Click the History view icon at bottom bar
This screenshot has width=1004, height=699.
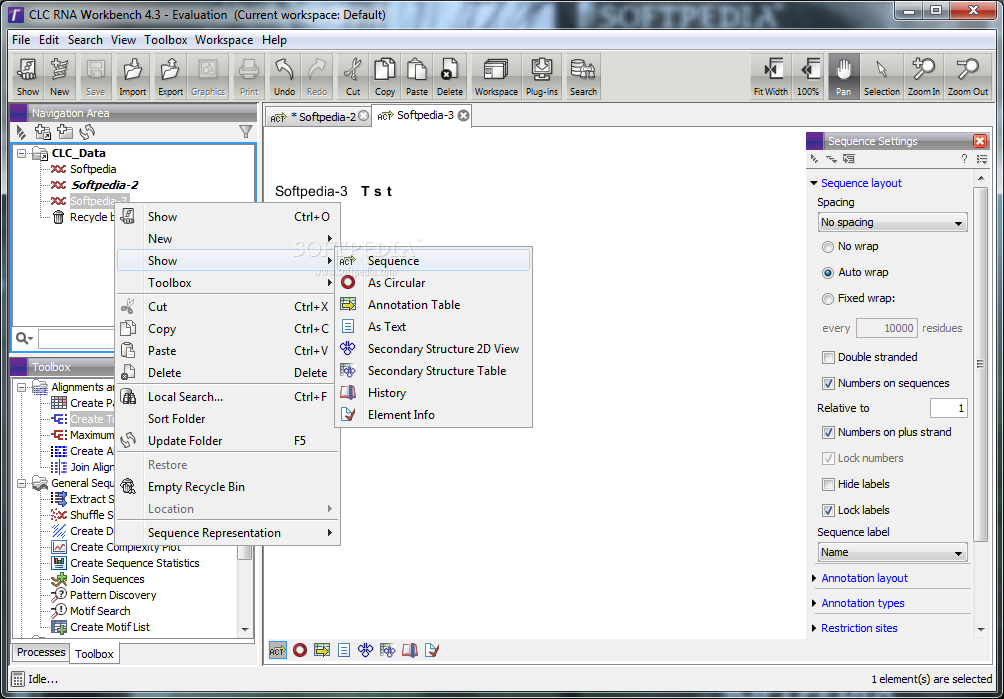click(x=410, y=650)
